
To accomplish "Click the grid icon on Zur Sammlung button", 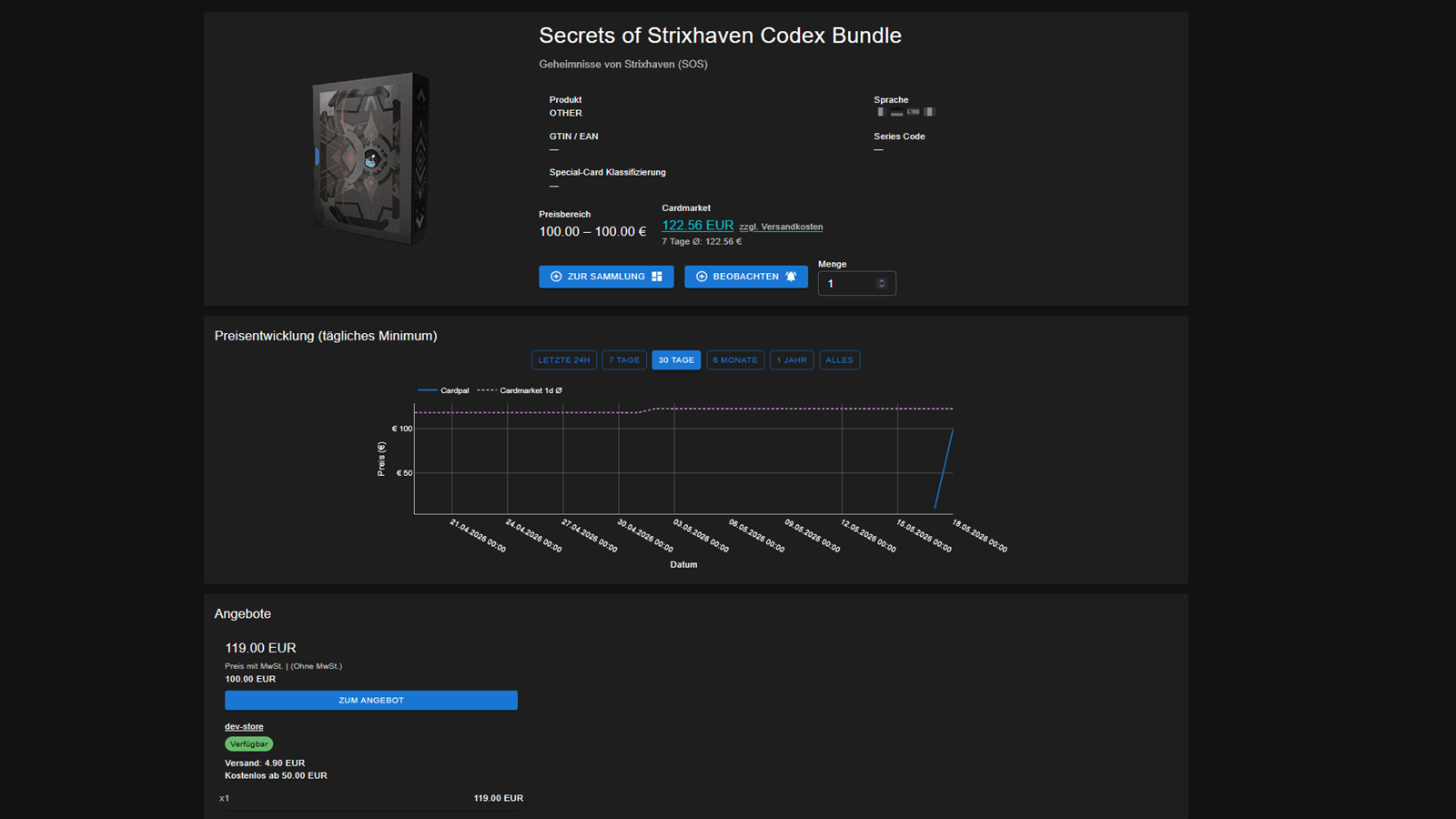I will click(657, 277).
